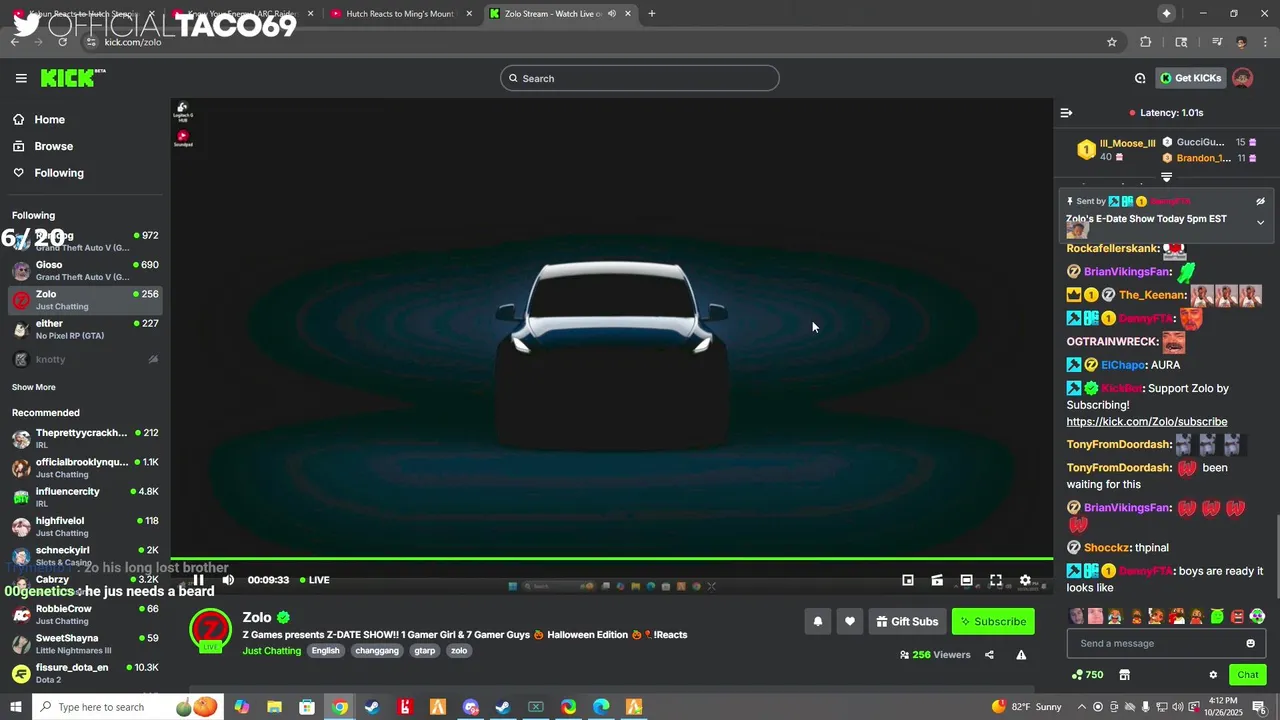
Task: Select the gtarp tag
Action: click(425, 651)
